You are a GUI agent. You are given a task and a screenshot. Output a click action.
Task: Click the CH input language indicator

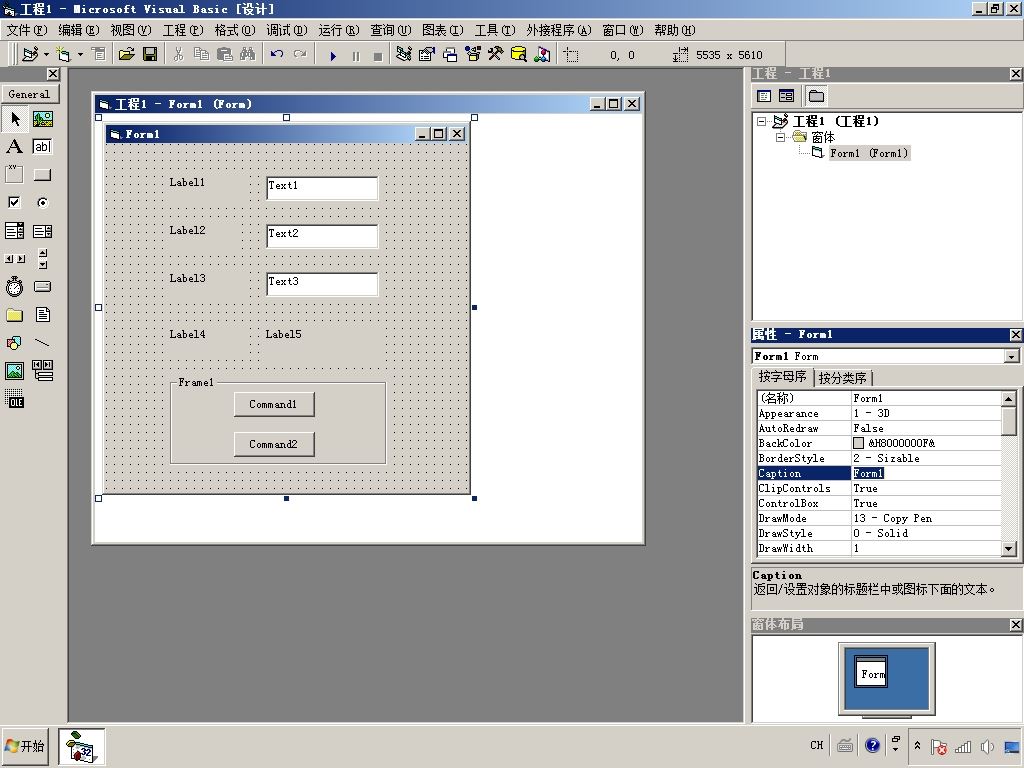[x=817, y=745]
